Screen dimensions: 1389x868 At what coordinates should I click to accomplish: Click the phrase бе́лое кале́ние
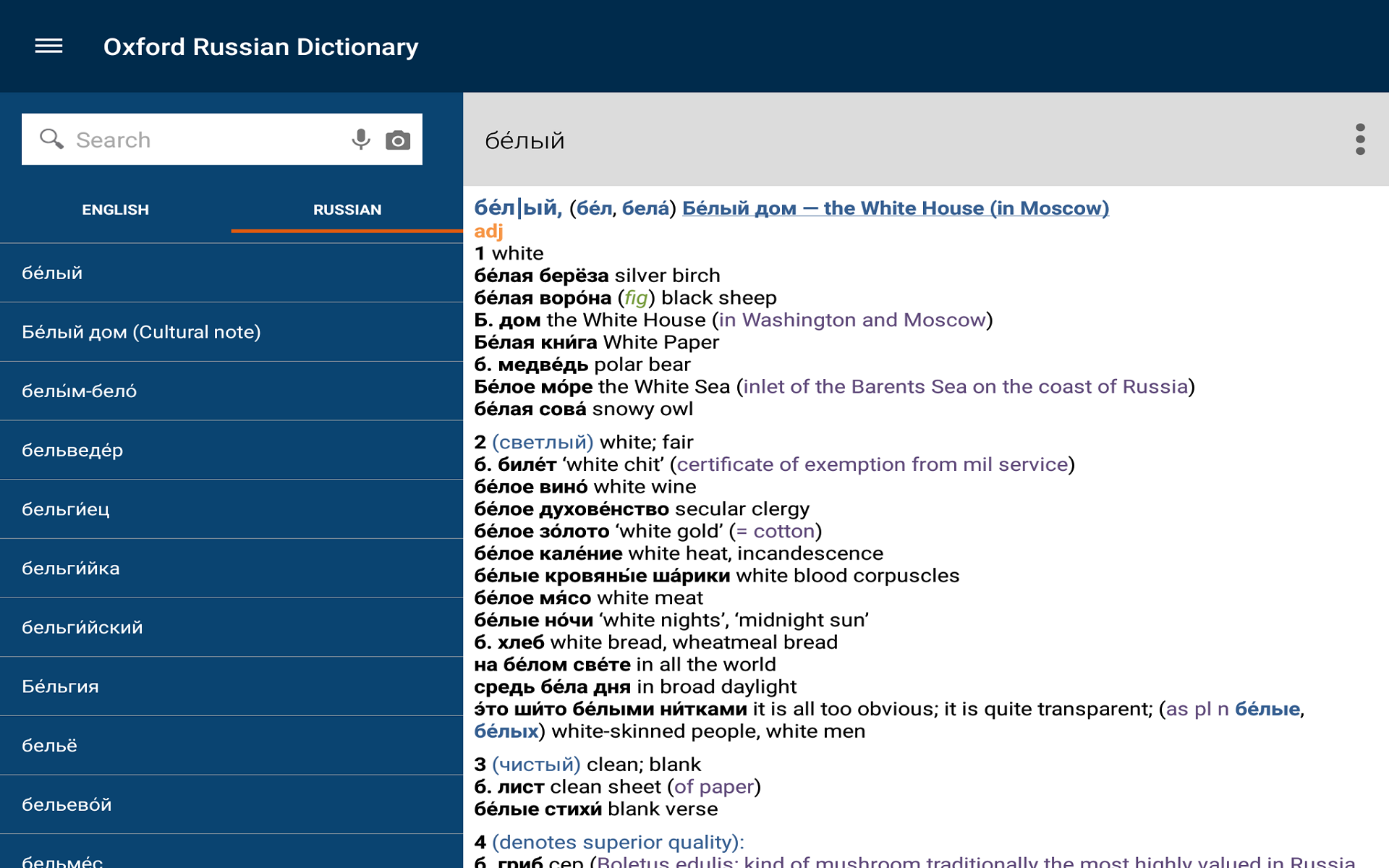tap(548, 553)
